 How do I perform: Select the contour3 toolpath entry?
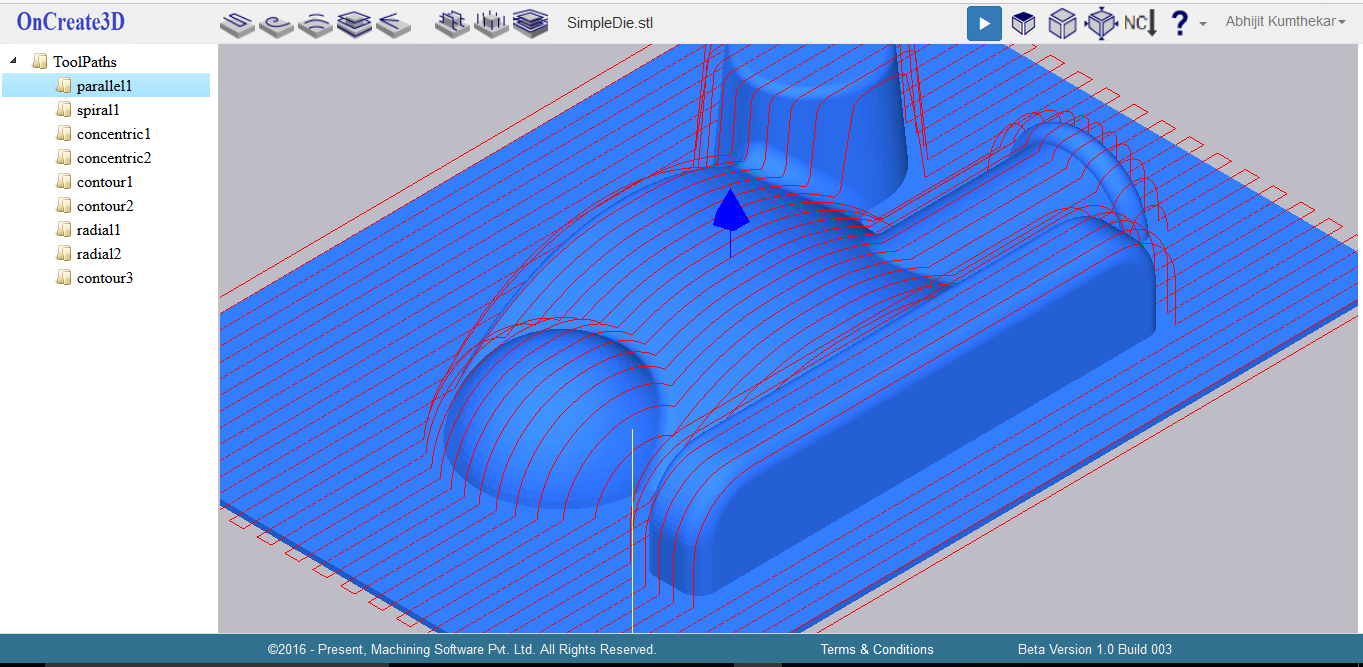click(105, 278)
